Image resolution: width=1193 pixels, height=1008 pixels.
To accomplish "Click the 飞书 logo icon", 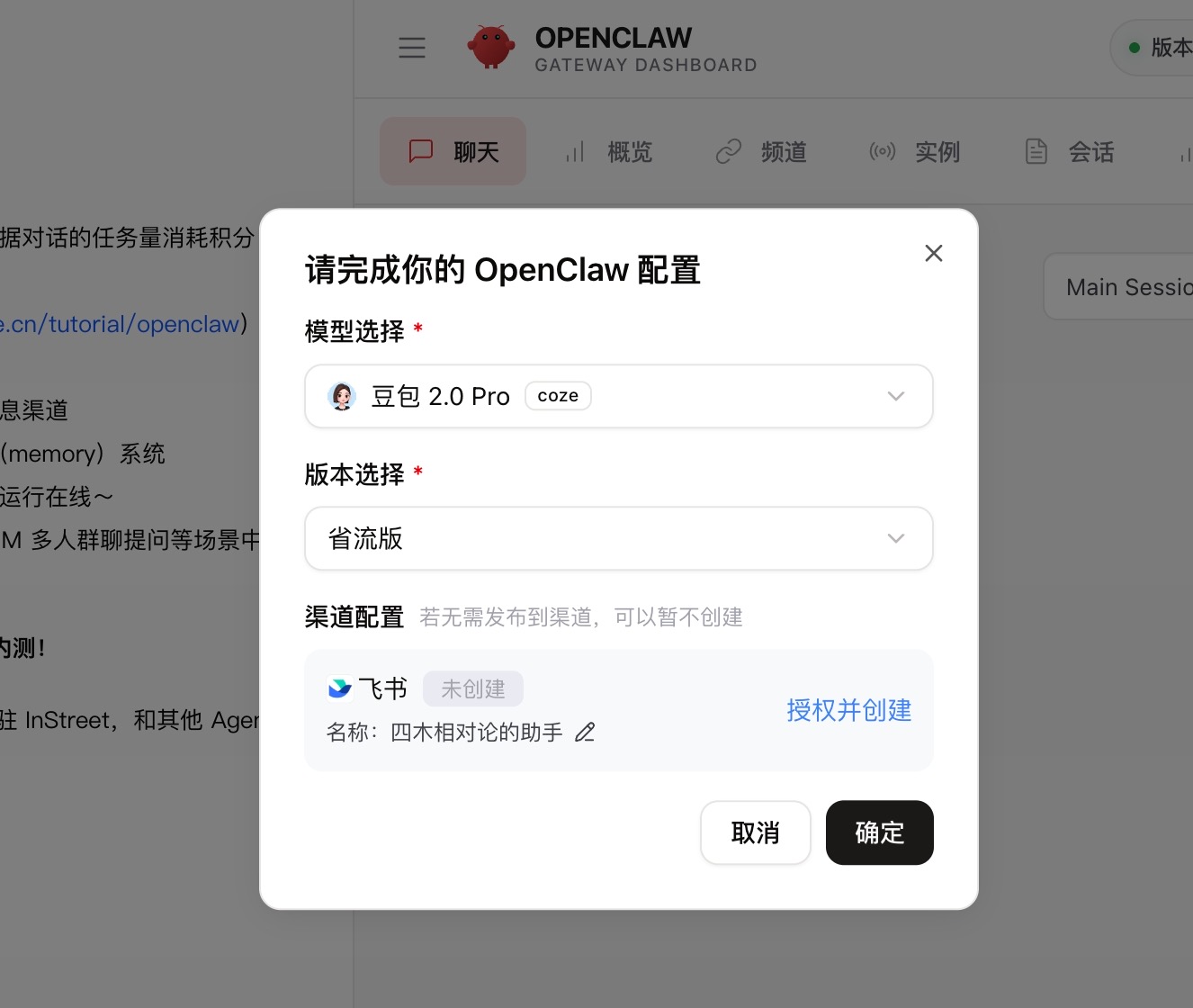I will click(339, 688).
